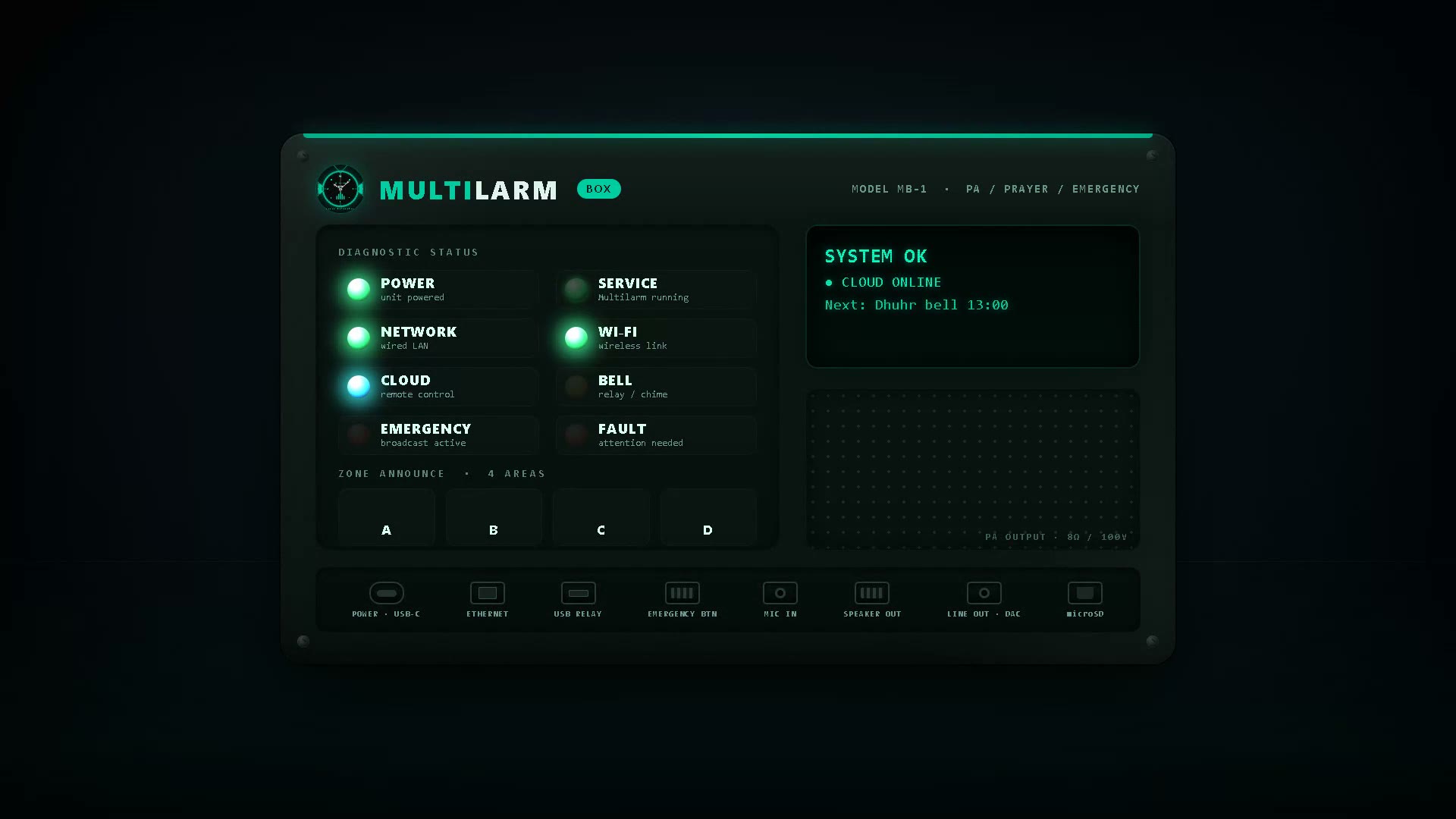Click the MIC IN port label
This screenshot has width=1456, height=819.
point(780,614)
